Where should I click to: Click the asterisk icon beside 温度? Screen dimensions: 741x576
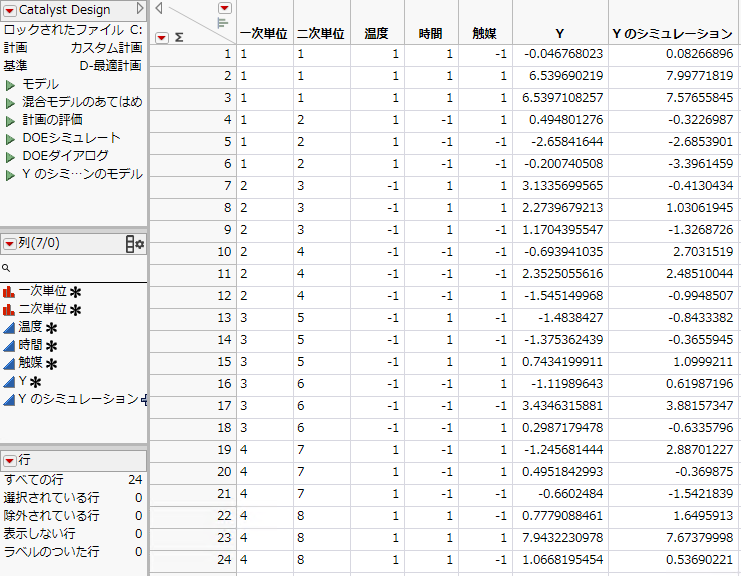point(51,328)
